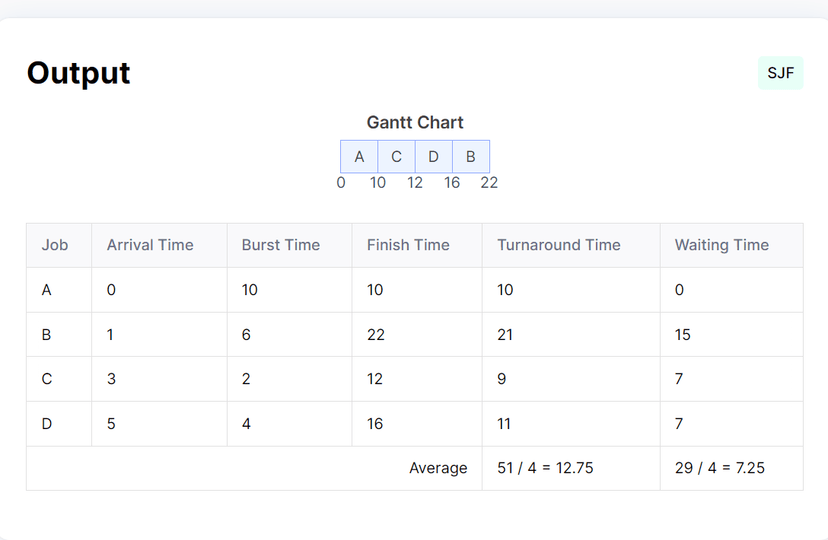This screenshot has width=828, height=540.
Task: Click the Burst Time column header
Action: point(281,245)
